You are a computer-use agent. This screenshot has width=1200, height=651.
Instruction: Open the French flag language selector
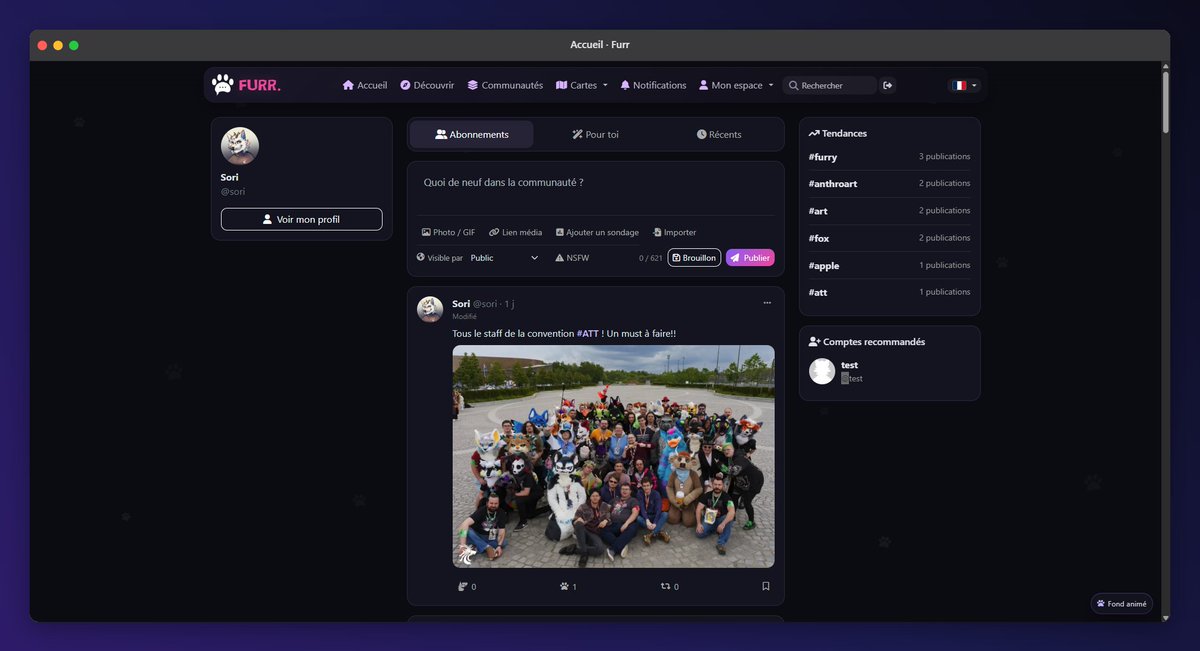point(964,85)
